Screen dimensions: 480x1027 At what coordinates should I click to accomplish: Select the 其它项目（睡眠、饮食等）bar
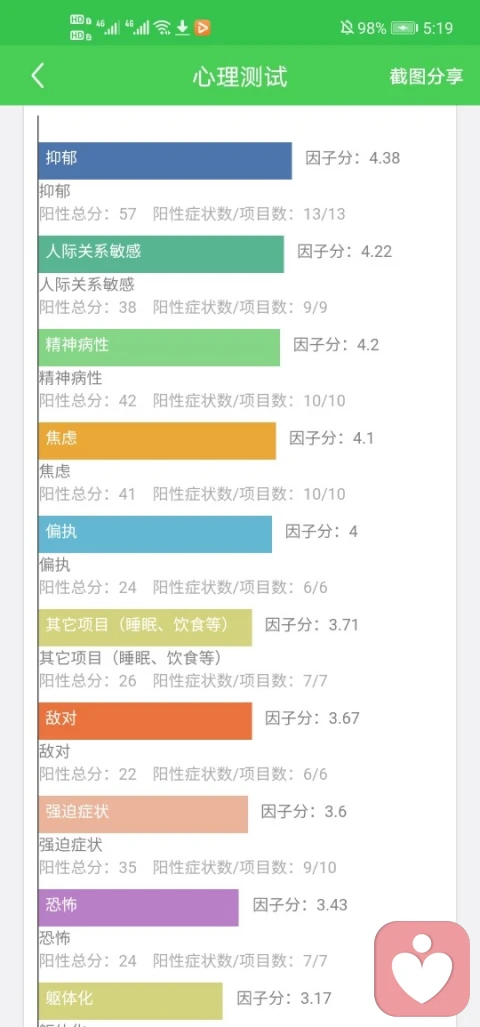(145, 627)
